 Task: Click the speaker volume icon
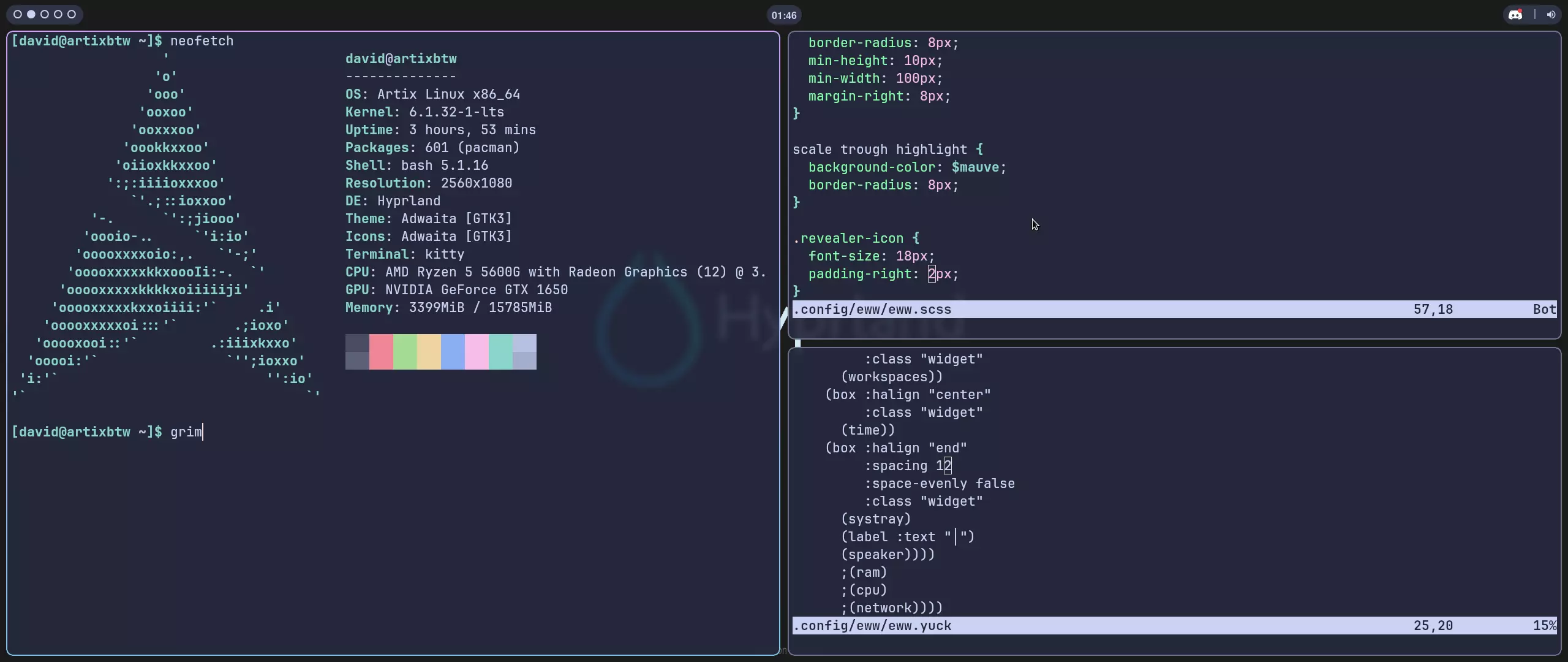tap(1551, 15)
